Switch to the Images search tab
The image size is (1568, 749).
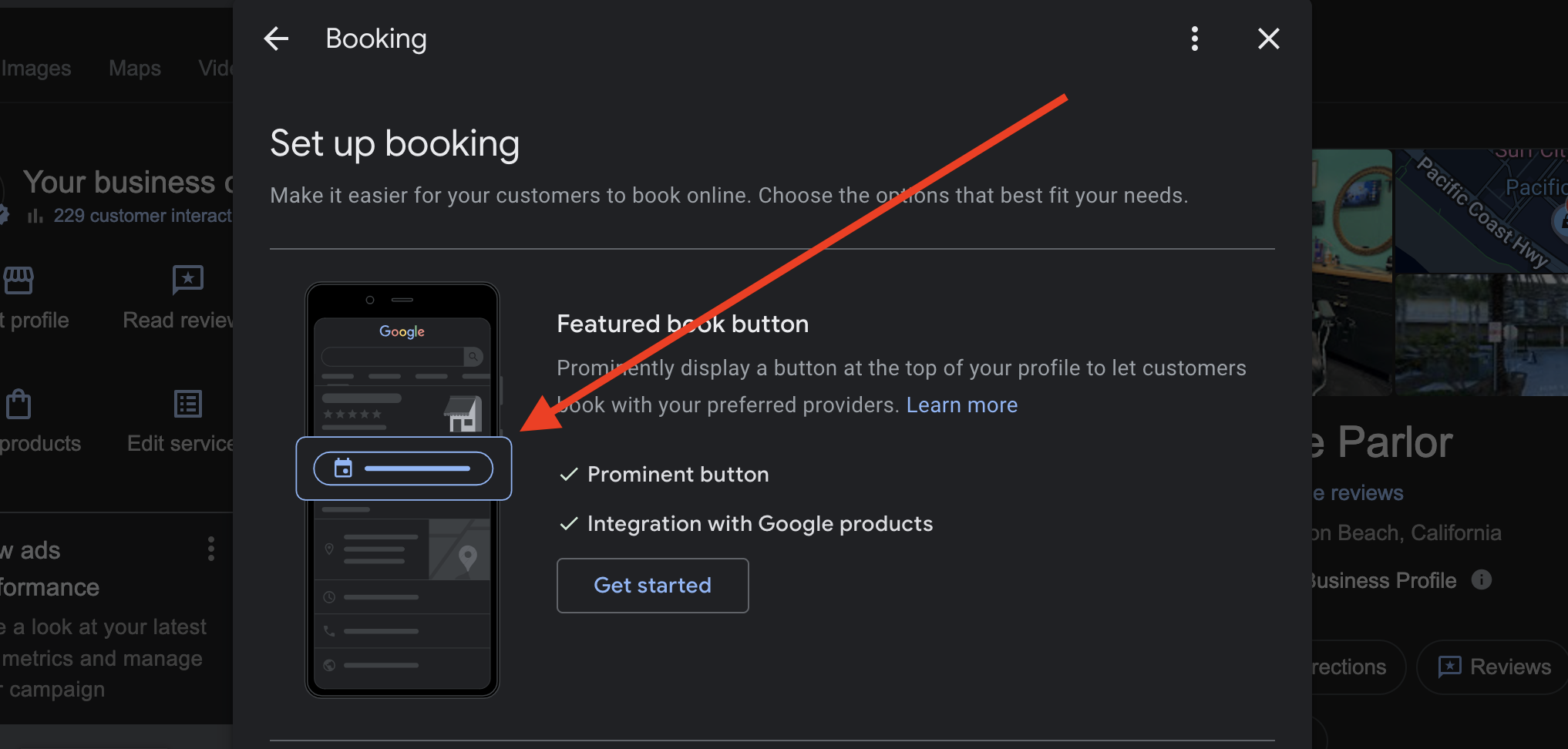tap(36, 69)
